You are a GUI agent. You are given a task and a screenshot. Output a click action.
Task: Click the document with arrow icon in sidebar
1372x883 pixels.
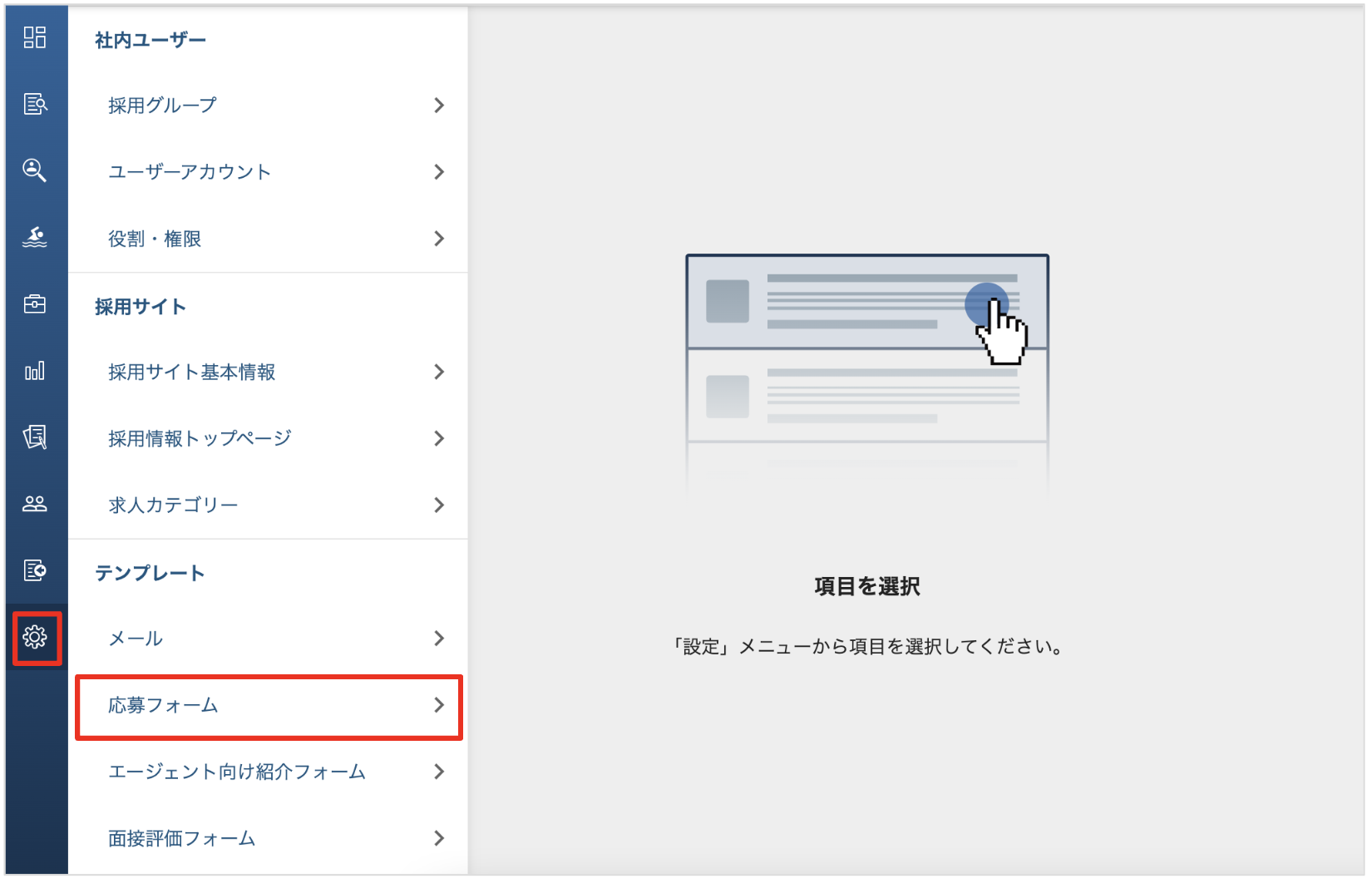[x=35, y=570]
